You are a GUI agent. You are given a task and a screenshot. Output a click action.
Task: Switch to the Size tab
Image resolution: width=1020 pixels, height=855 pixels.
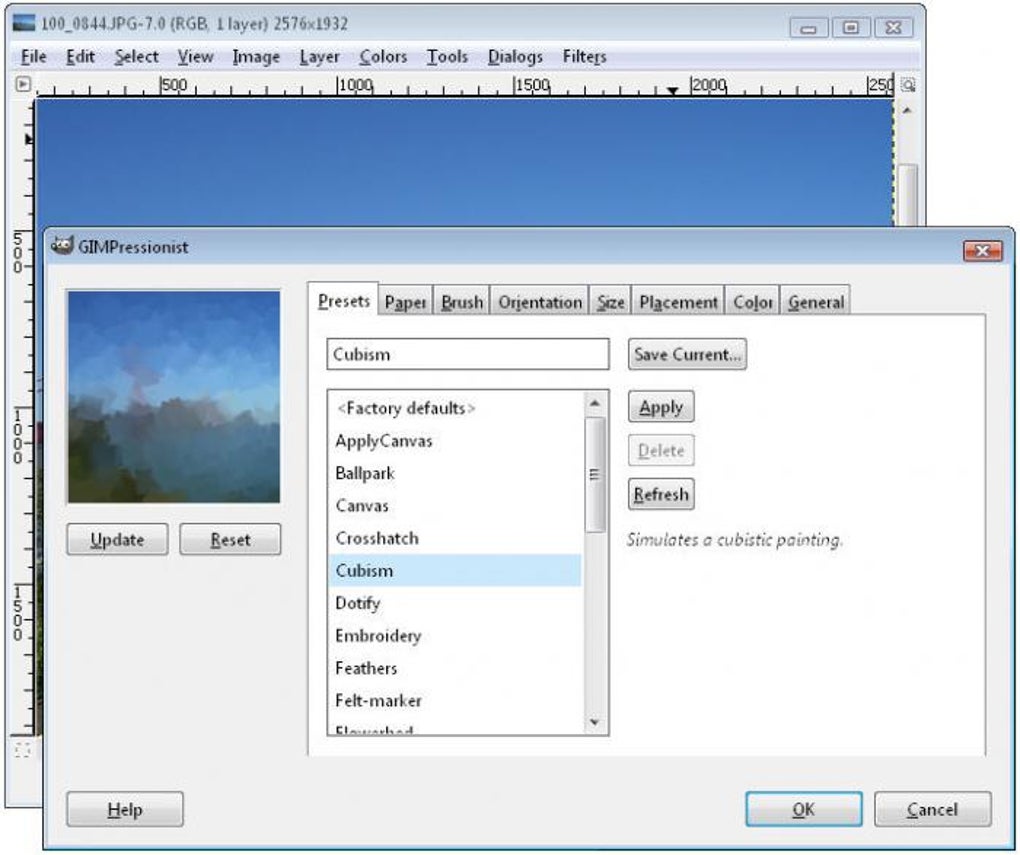610,302
